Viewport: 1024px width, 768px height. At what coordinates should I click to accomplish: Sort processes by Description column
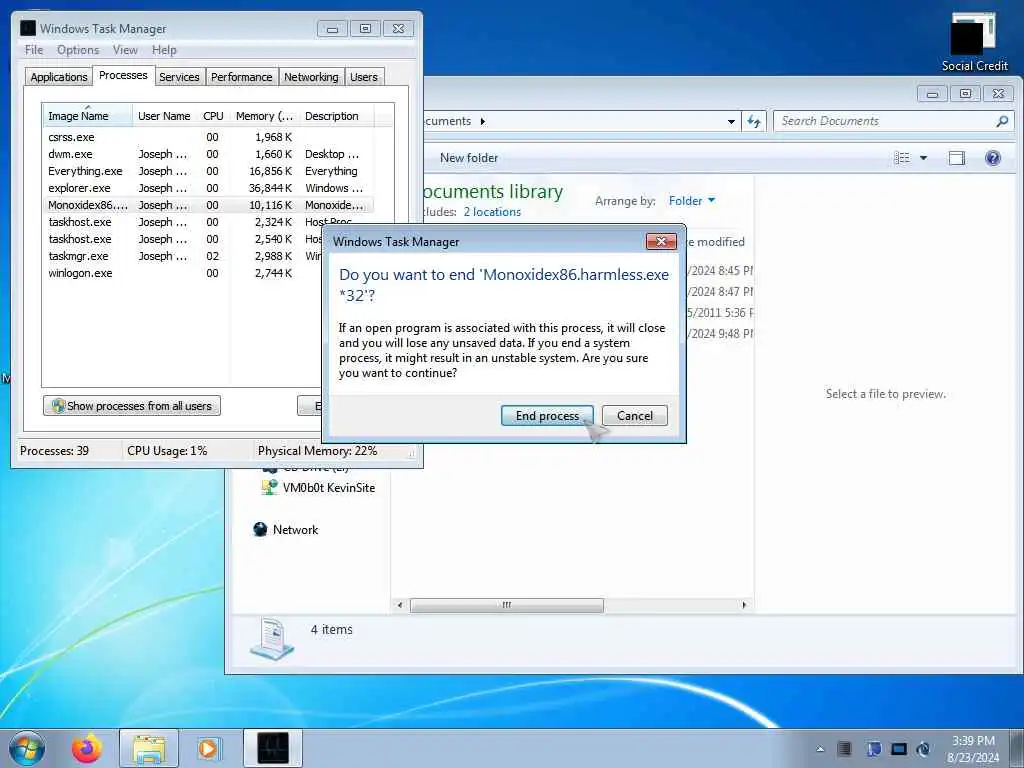point(336,116)
